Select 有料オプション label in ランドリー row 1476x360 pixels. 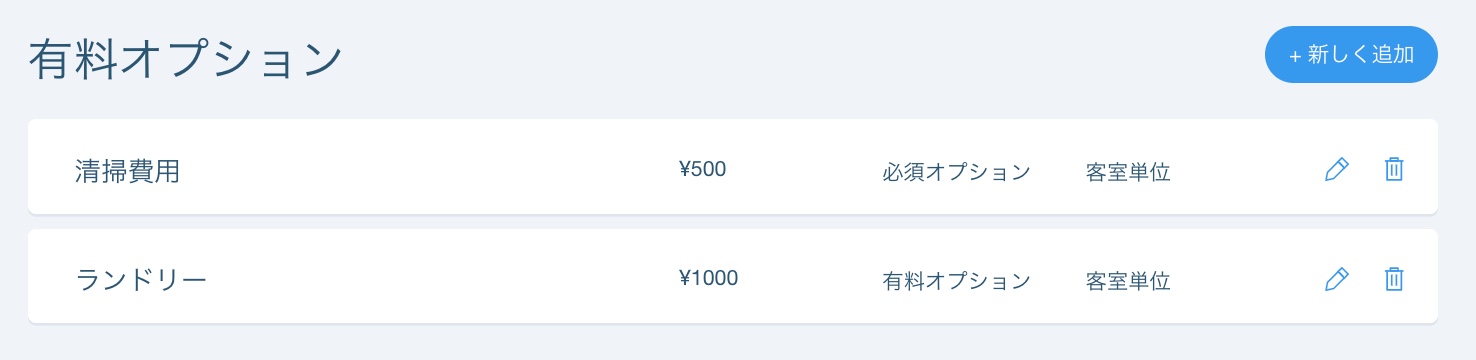point(956,281)
